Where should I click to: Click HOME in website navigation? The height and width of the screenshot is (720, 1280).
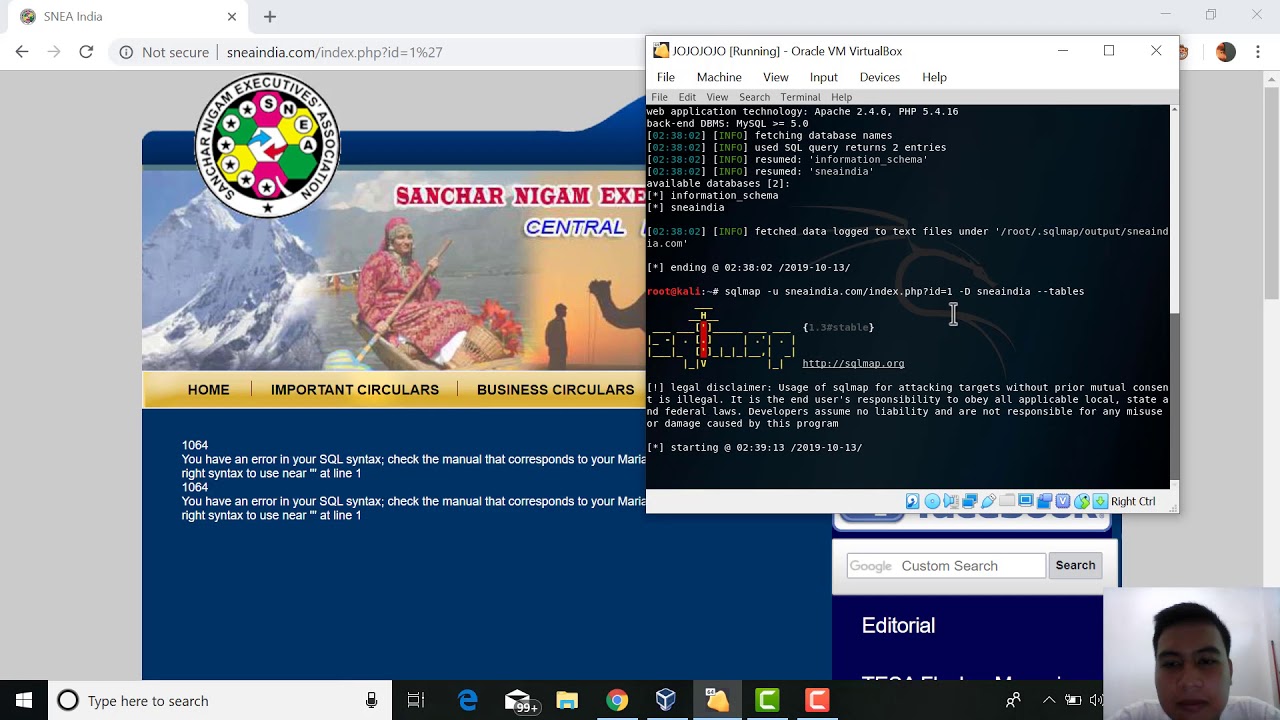tap(208, 390)
